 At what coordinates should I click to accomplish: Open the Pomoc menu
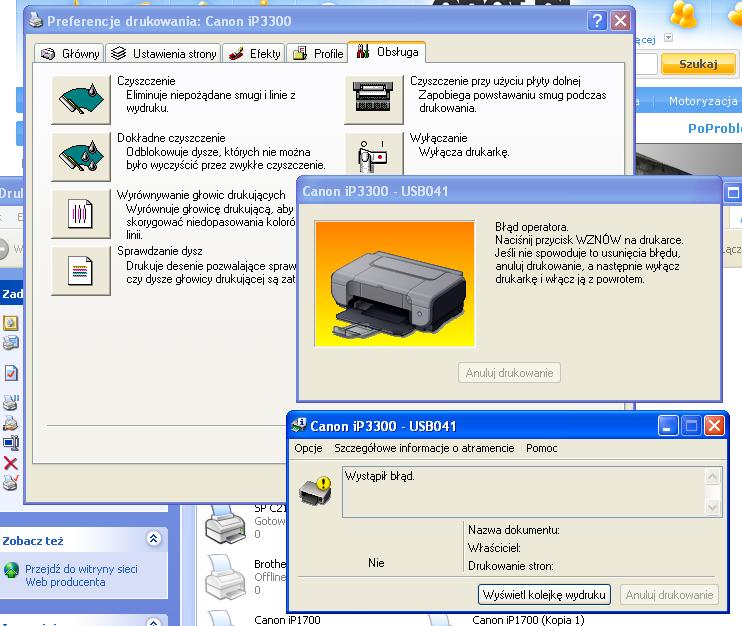tap(541, 448)
